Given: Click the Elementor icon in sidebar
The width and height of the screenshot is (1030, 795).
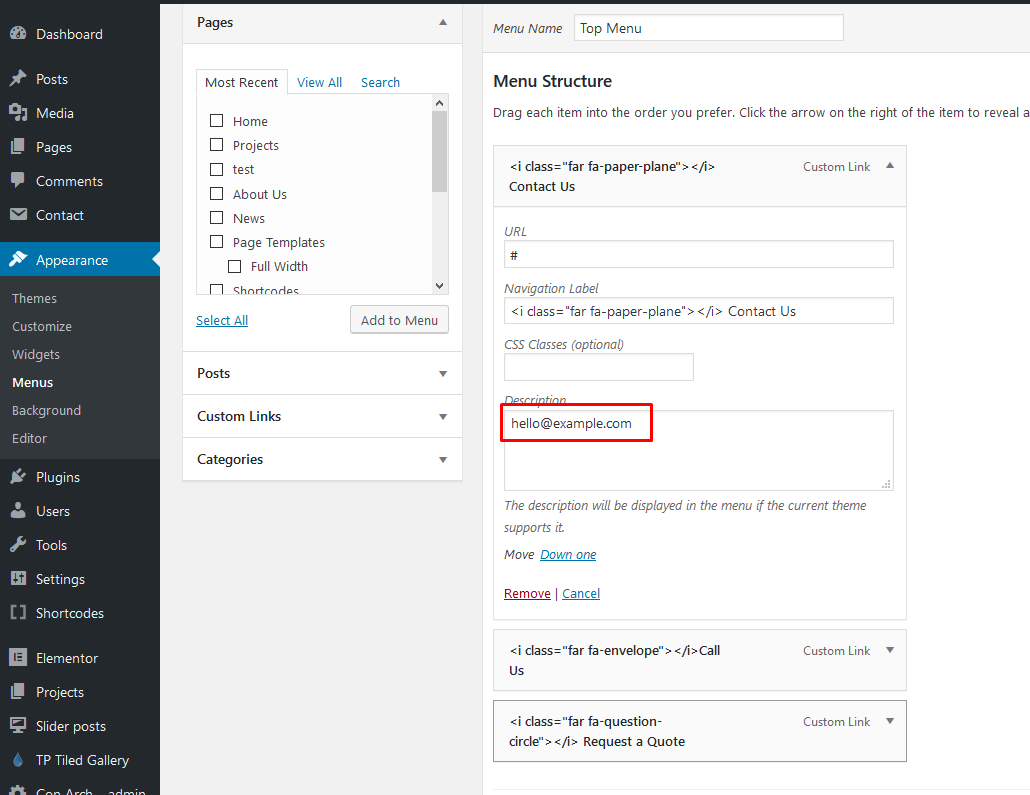Looking at the screenshot, I should click(x=18, y=658).
